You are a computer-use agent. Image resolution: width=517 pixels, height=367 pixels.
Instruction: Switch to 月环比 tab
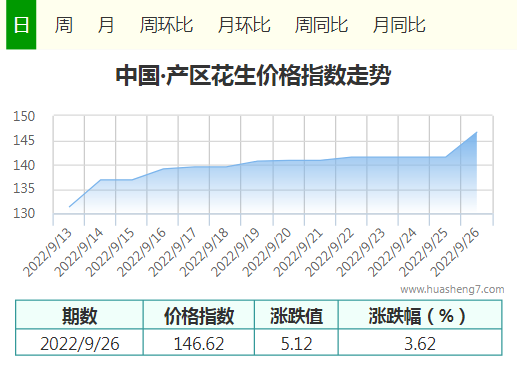point(244,25)
